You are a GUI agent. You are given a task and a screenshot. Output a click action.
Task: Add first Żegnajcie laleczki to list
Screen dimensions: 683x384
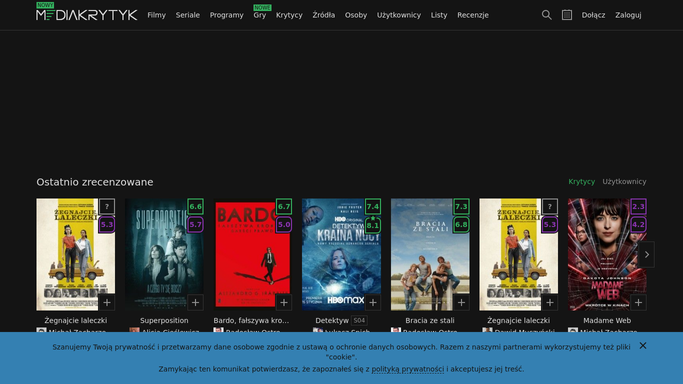click(x=107, y=302)
